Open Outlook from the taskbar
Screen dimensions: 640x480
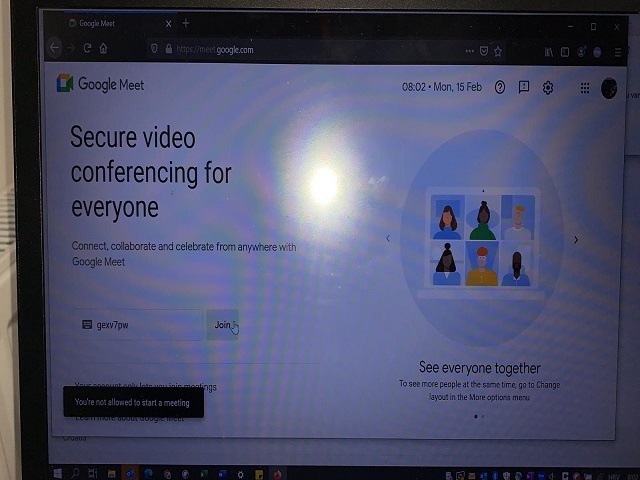(x=130, y=474)
